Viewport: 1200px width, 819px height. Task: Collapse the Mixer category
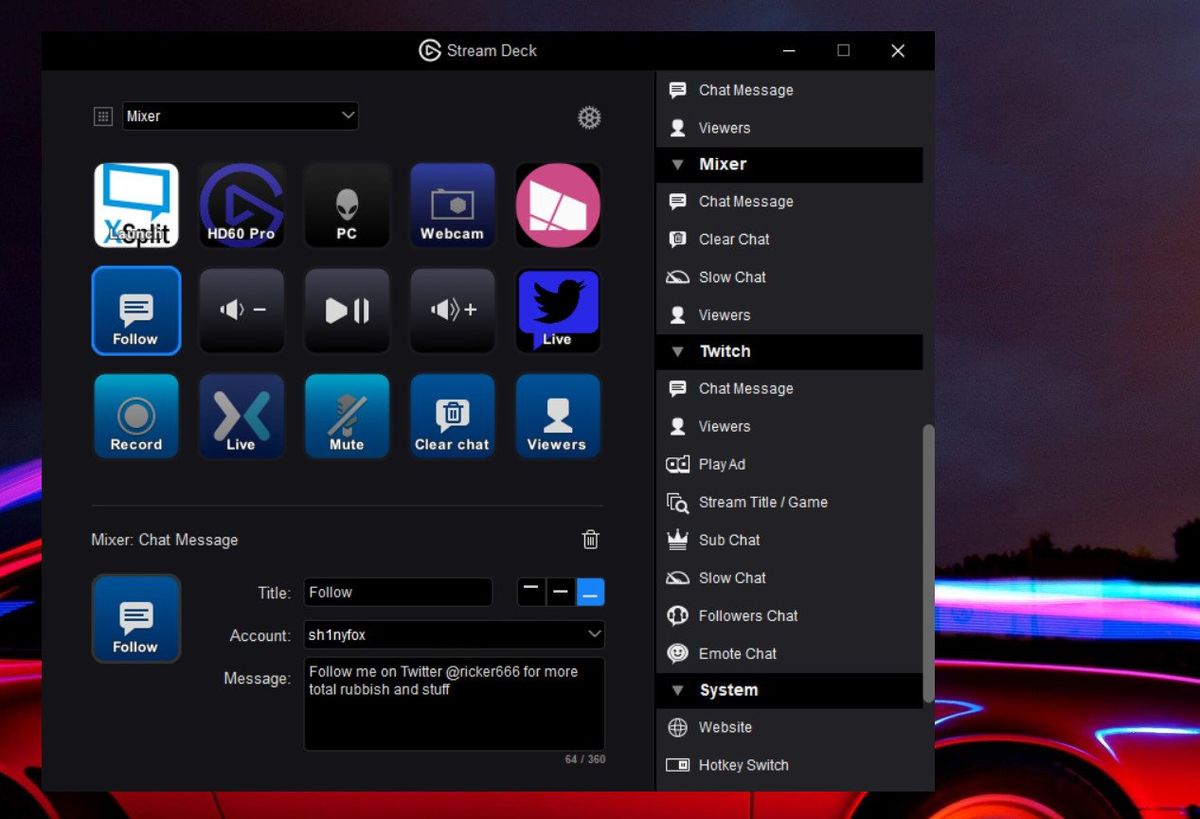[677, 164]
